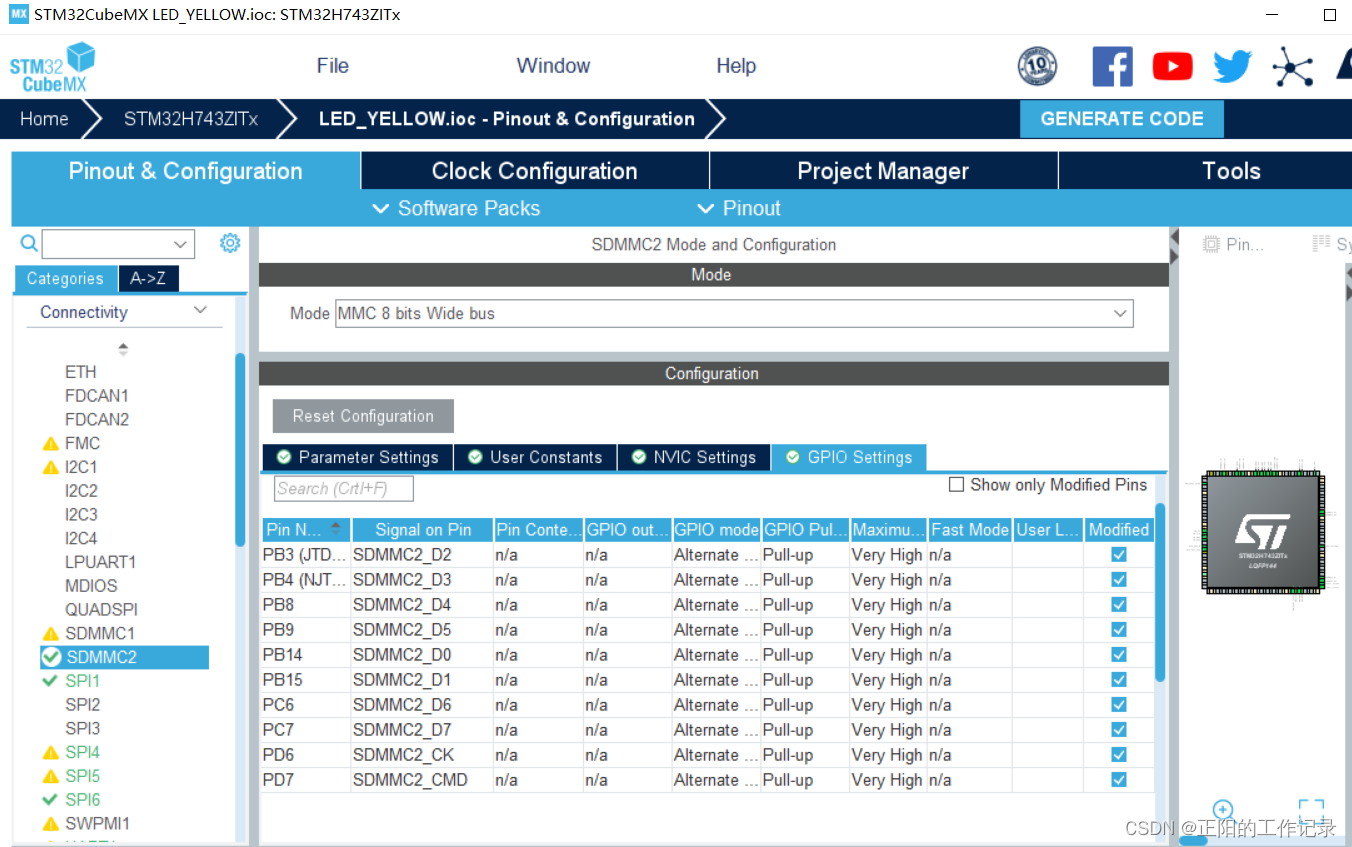Click the SPI4 warning triangle icon
This screenshot has width=1352, height=847.
[x=51, y=753]
